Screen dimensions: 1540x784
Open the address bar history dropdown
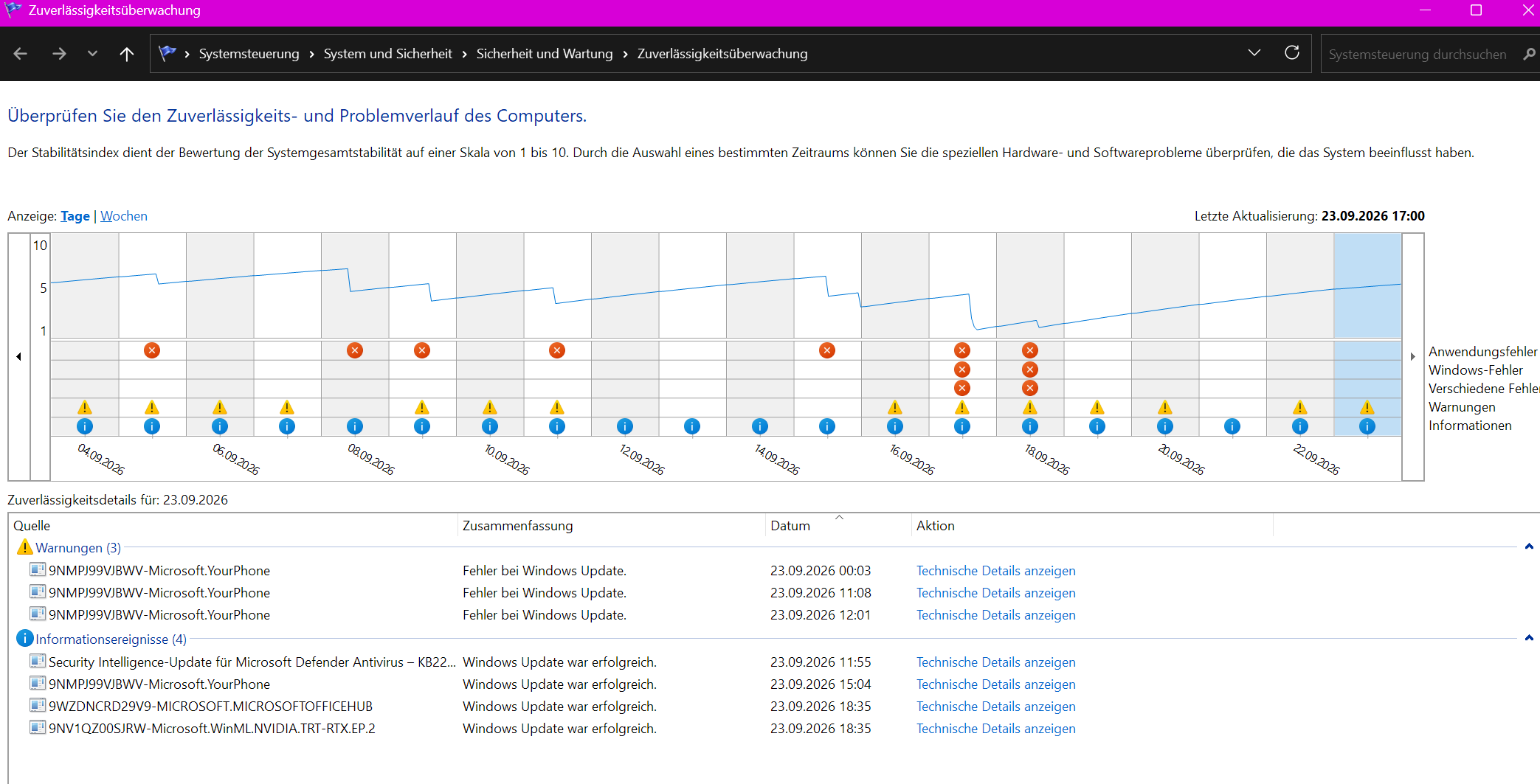click(x=1254, y=53)
